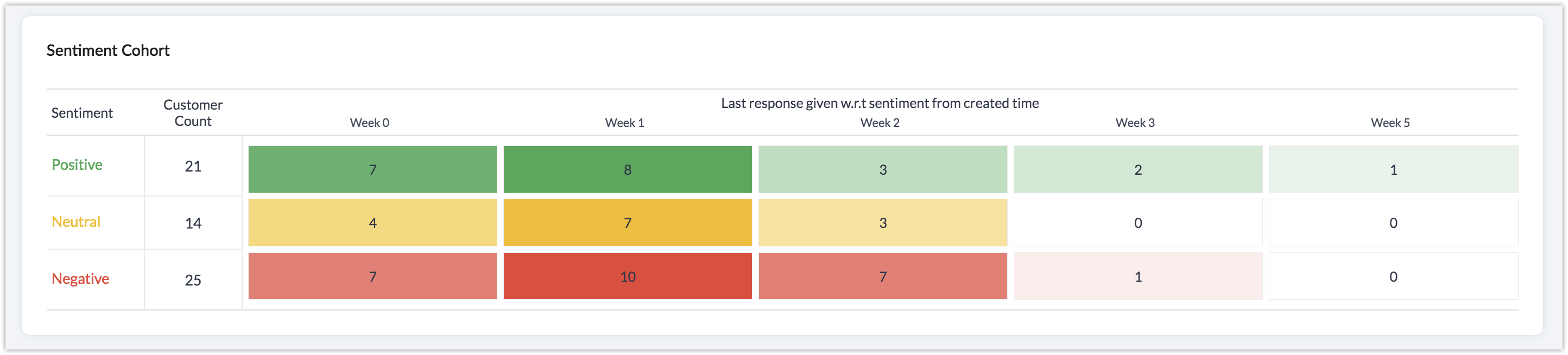Select the Positive Week 1 cell showing 8
Image resolution: width=1568 pixels, height=355 pixels.
pos(627,169)
